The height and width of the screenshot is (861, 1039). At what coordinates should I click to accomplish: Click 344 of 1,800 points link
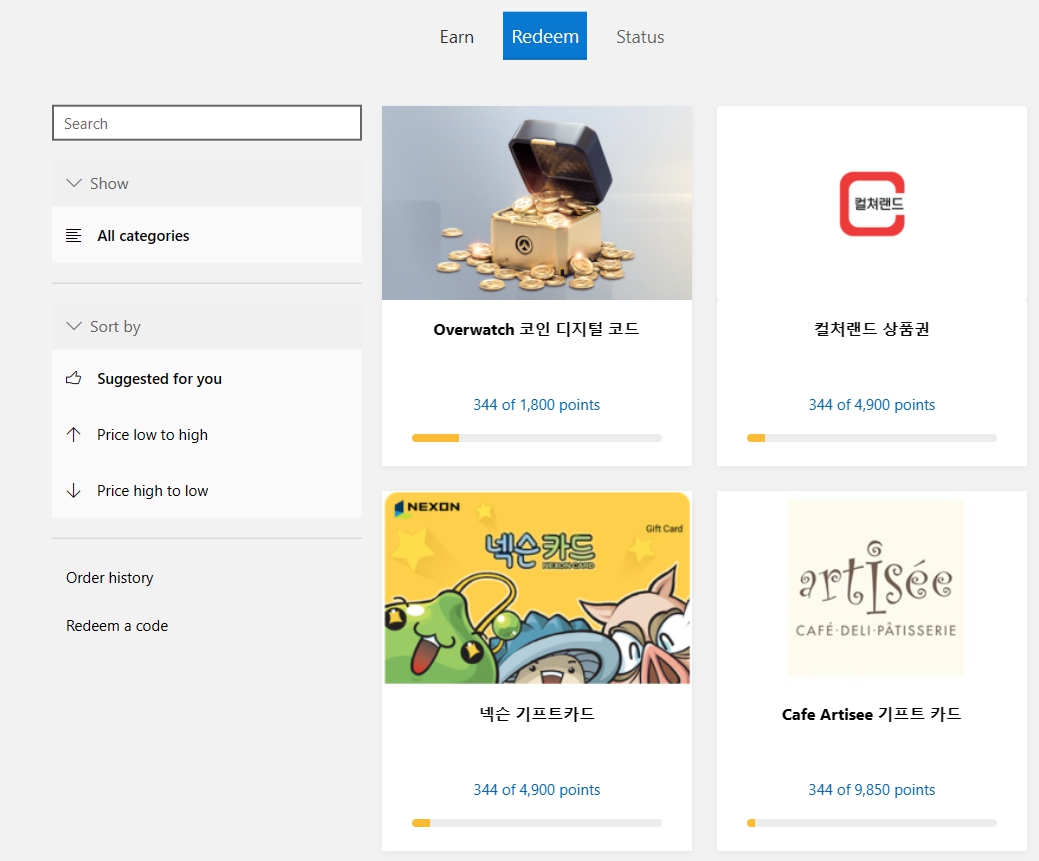(537, 405)
